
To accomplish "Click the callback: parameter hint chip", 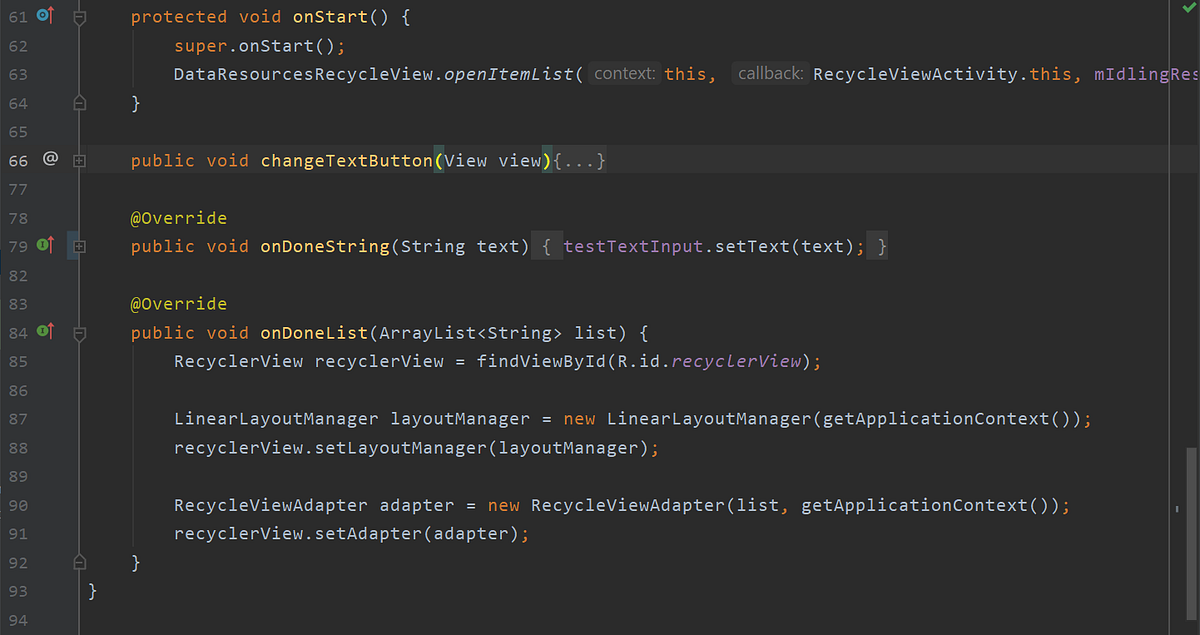I will click(769, 73).
